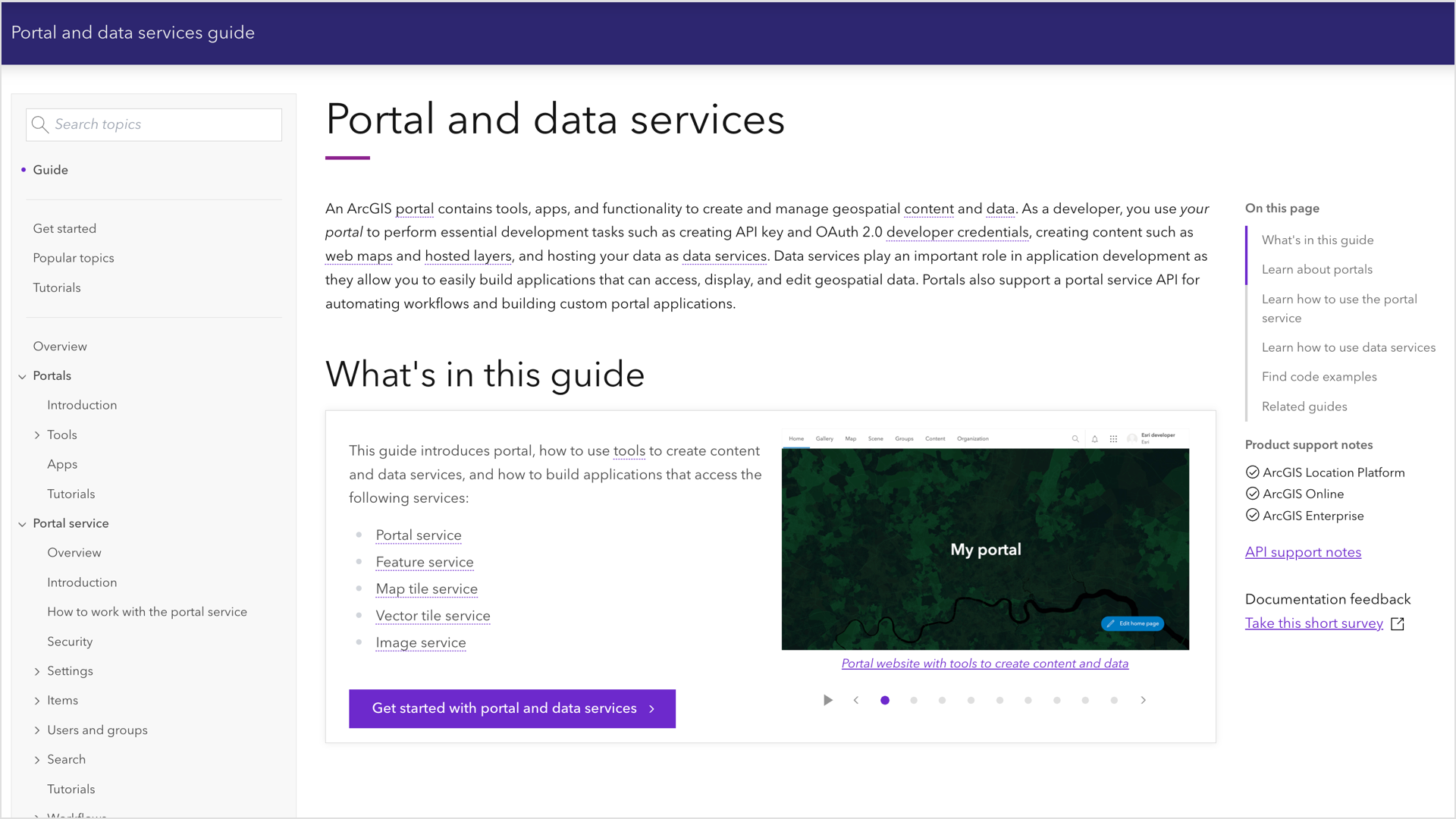Click external link icon beside short survey
The height and width of the screenshot is (819, 1456).
coord(1398,623)
